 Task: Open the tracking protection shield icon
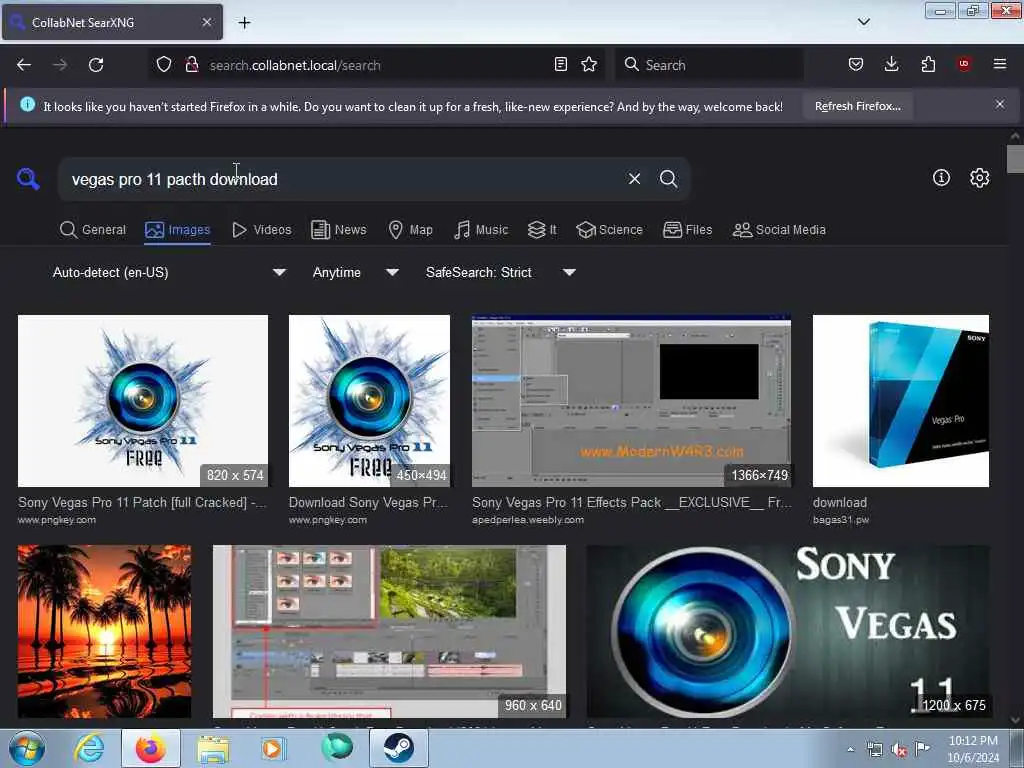coord(164,64)
